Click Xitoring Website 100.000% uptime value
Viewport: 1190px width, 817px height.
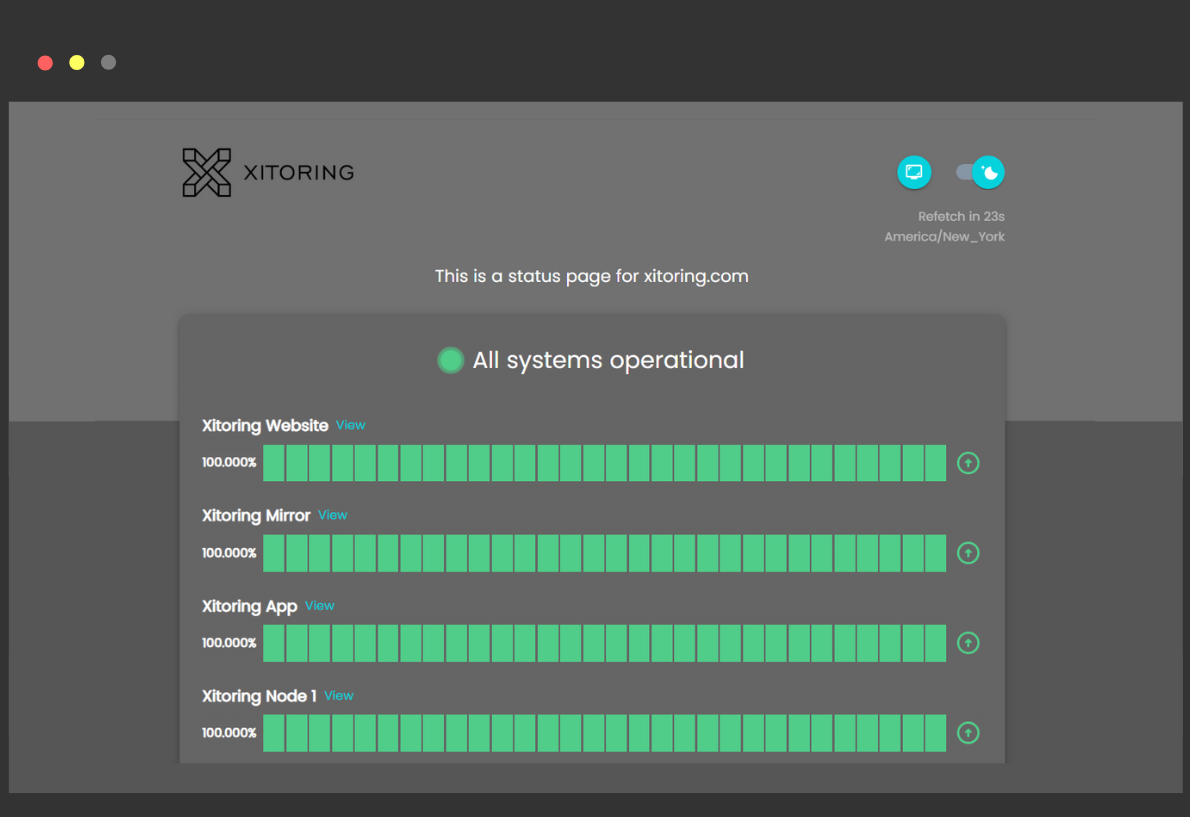(x=229, y=463)
